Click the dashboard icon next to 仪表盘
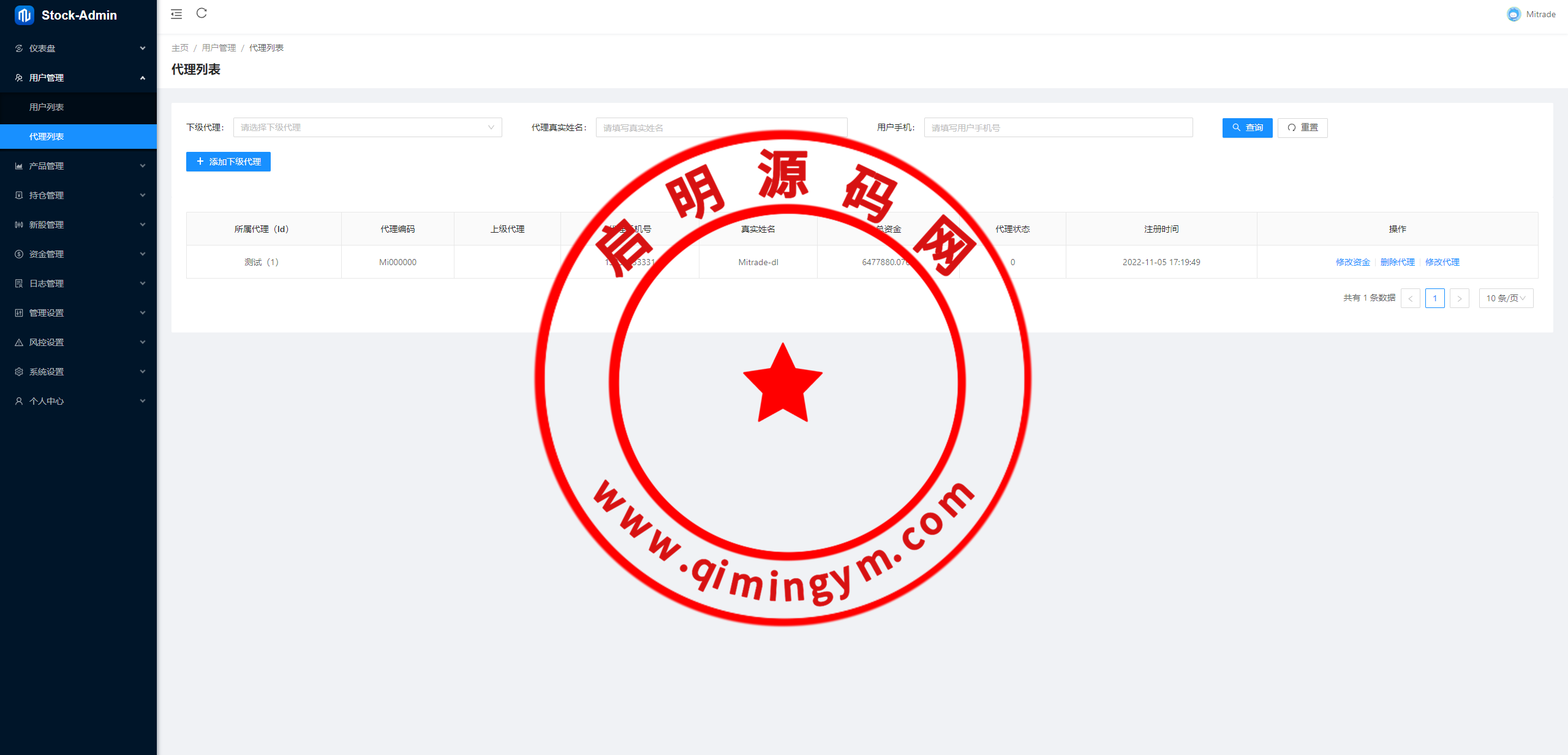This screenshot has width=1568, height=755. tap(19, 48)
